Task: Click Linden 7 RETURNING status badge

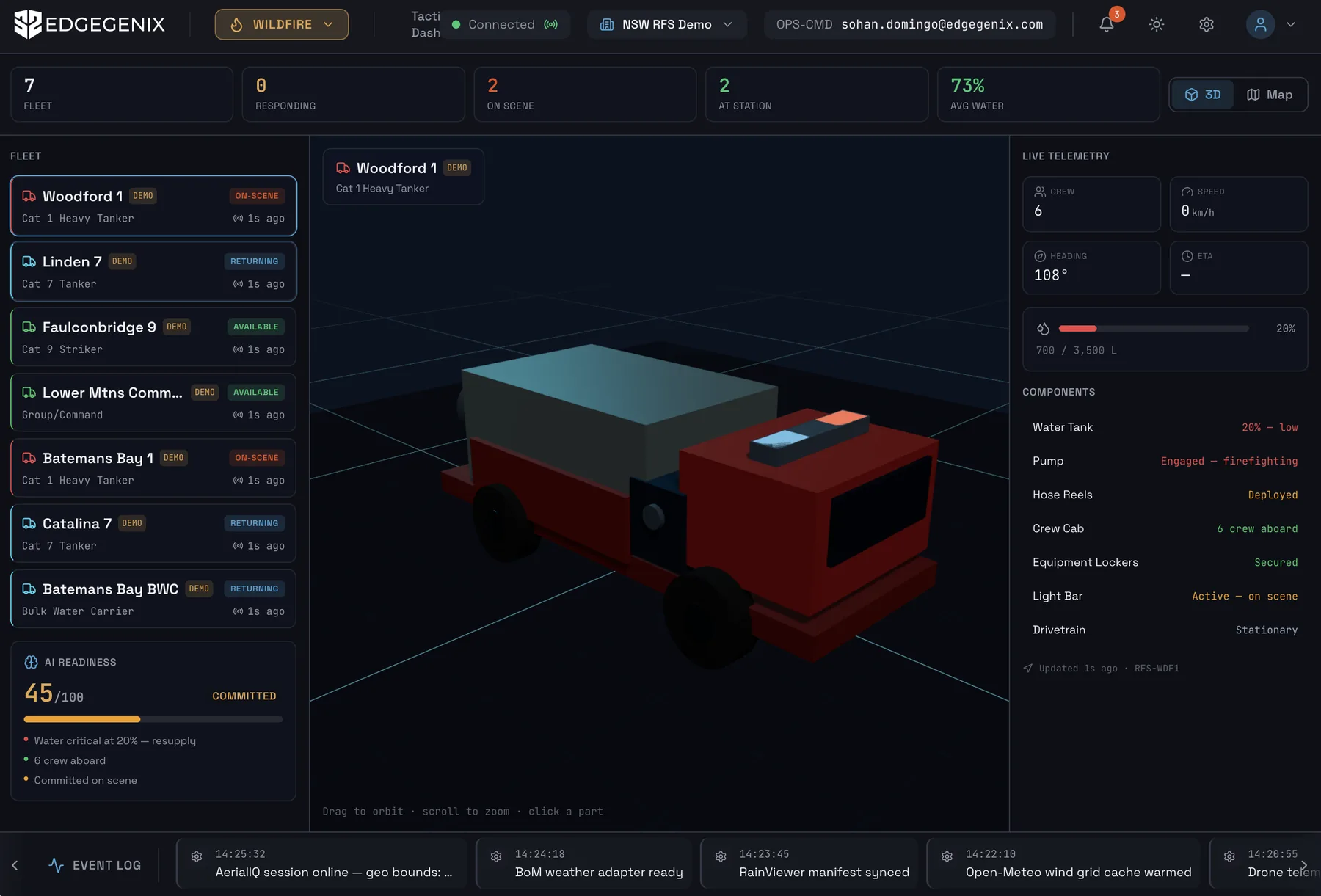Action: click(255, 261)
